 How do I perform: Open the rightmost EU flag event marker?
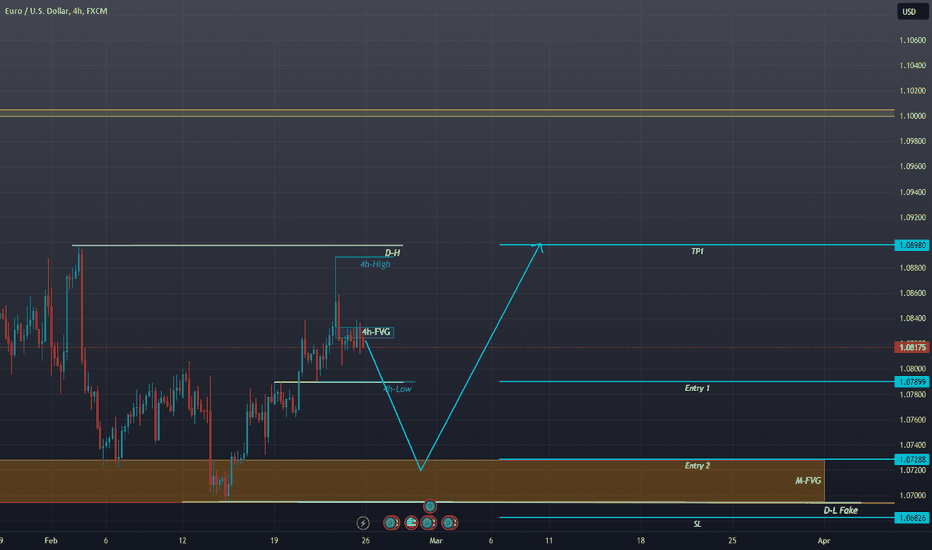[449, 523]
